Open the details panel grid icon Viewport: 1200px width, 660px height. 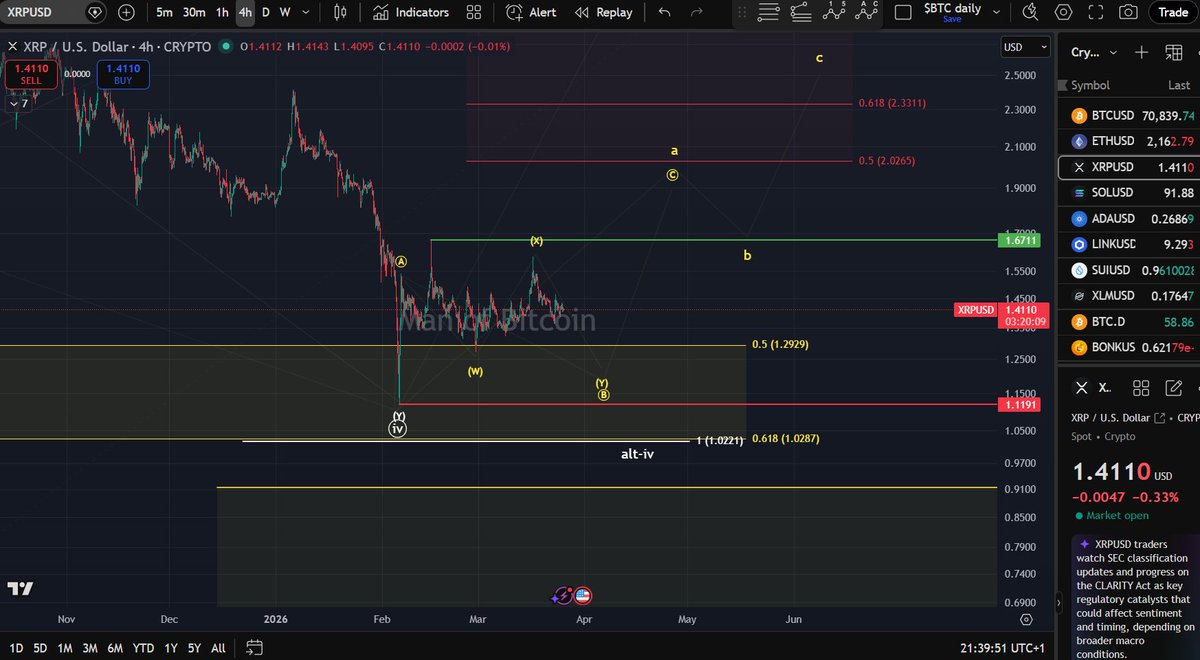1142,388
